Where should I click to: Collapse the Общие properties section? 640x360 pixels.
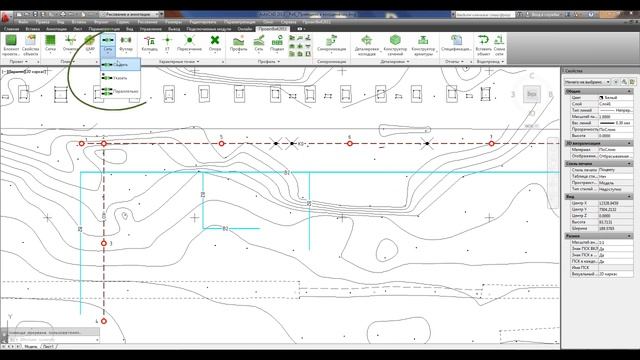click(629, 91)
